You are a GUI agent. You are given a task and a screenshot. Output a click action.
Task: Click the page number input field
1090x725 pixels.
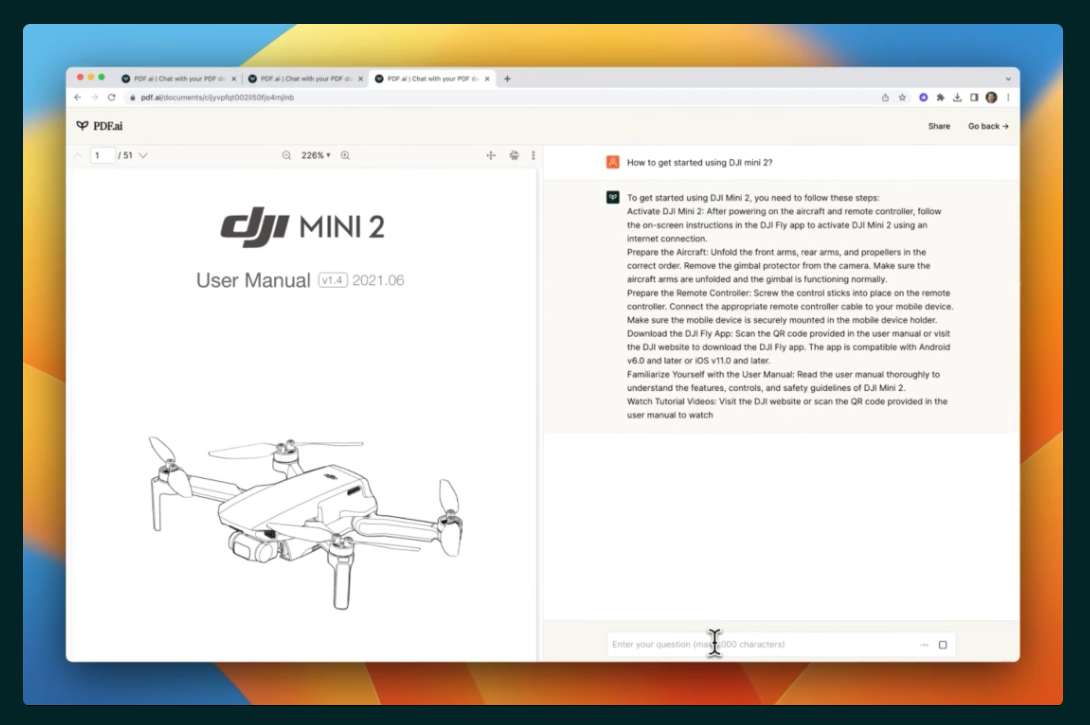[x=103, y=156]
